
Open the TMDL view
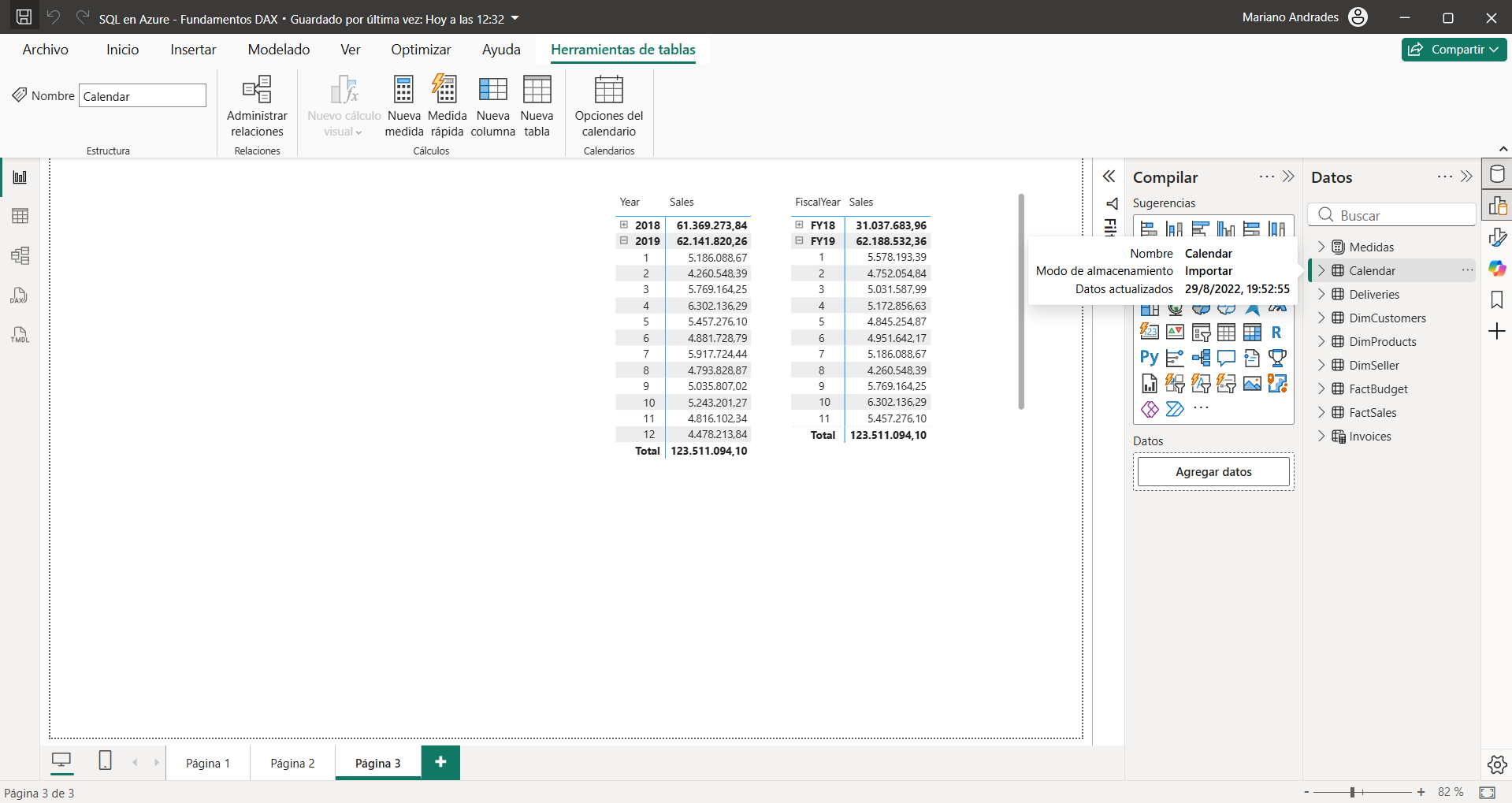pos(20,335)
